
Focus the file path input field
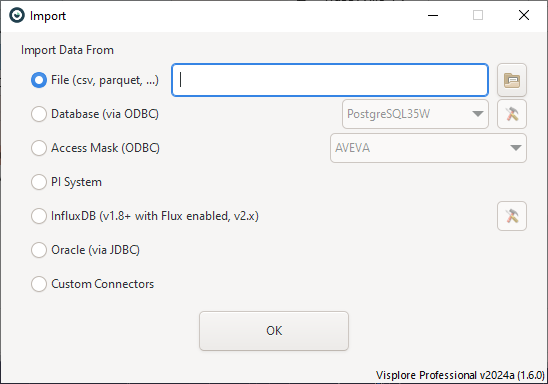click(330, 80)
